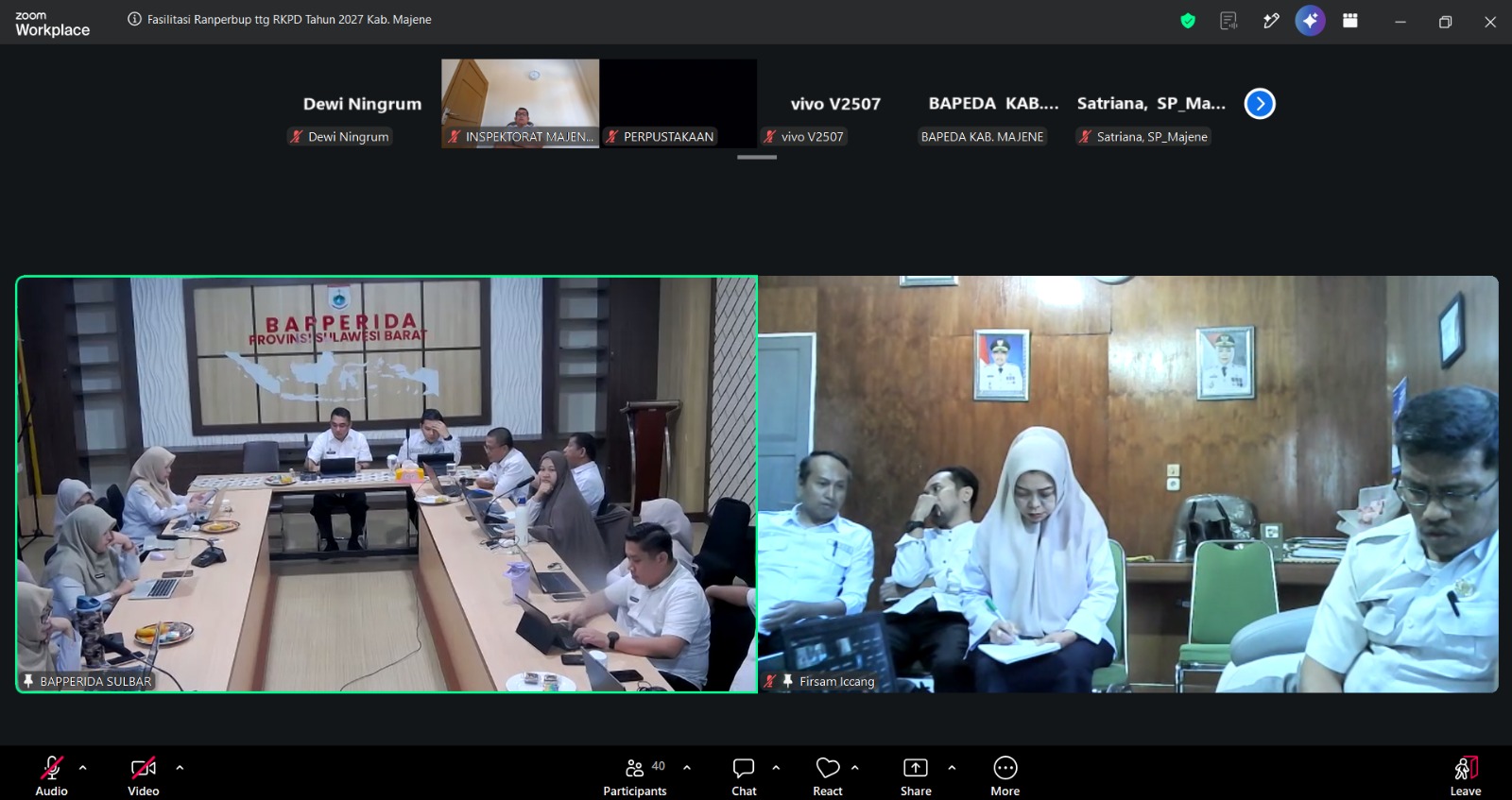Open meeting notes icon in title bar

[1228, 21]
